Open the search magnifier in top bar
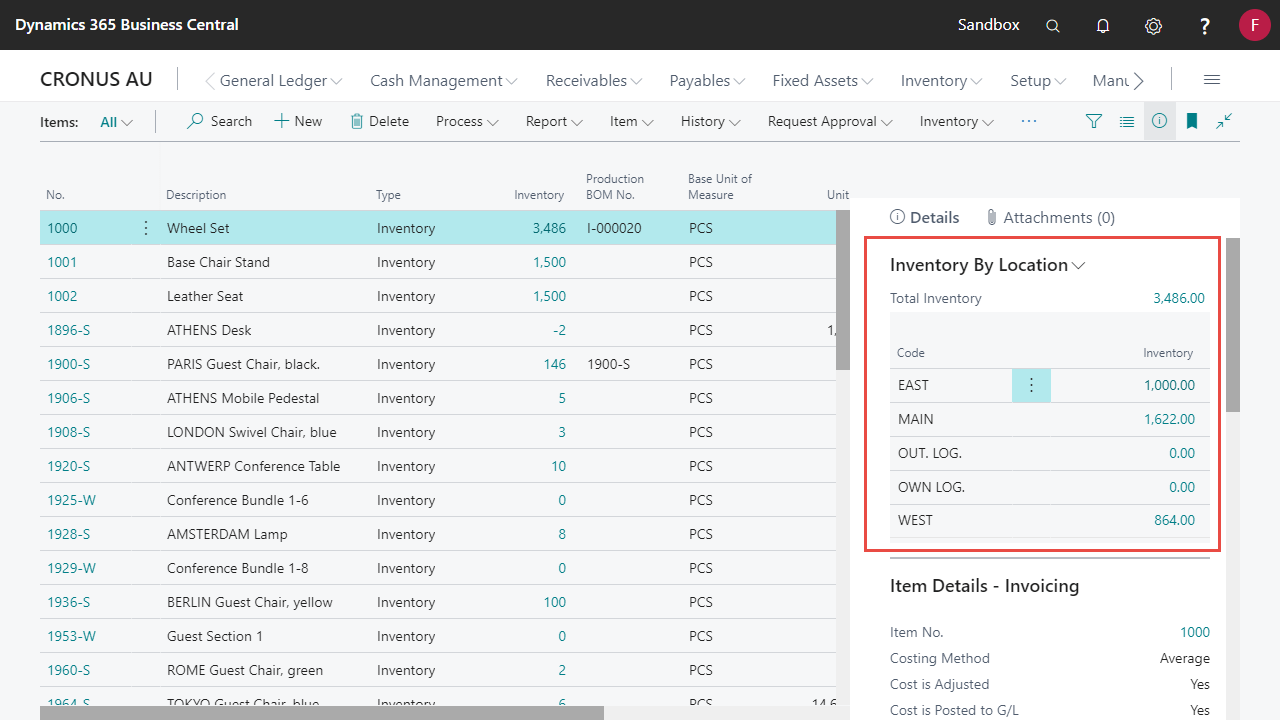The width and height of the screenshot is (1280, 720). (1053, 26)
